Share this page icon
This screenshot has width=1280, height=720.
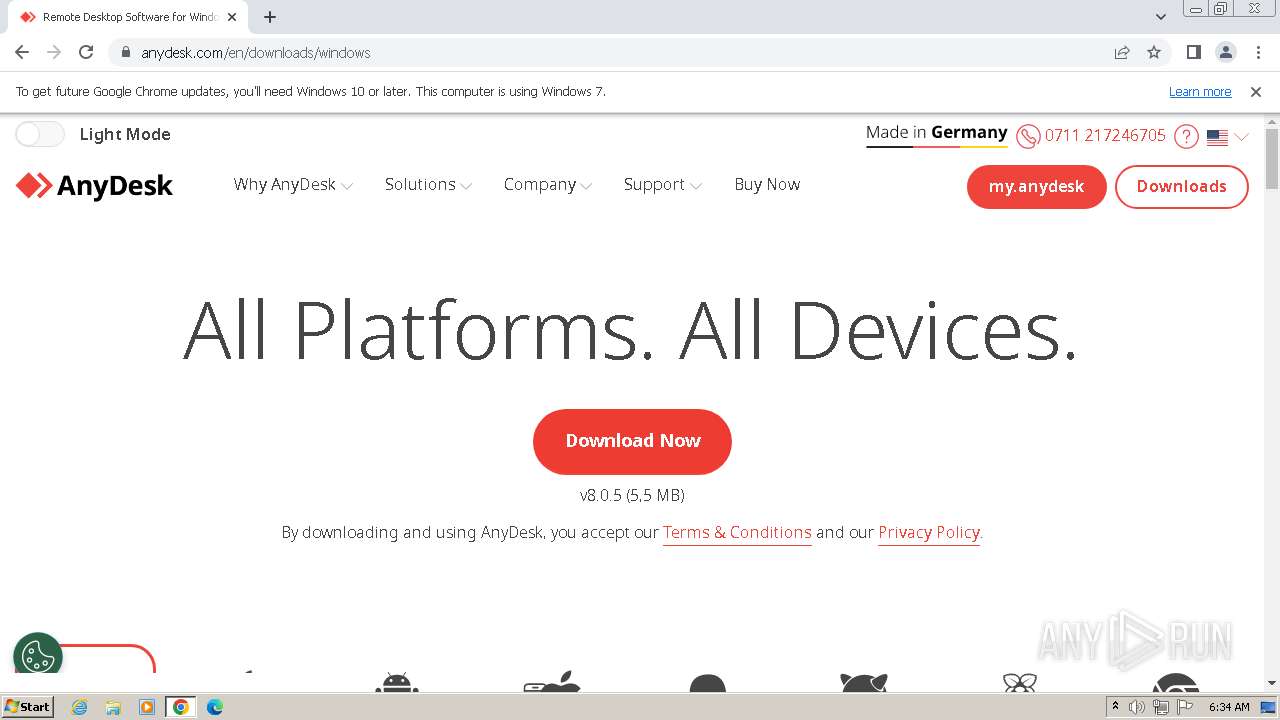coord(1122,53)
